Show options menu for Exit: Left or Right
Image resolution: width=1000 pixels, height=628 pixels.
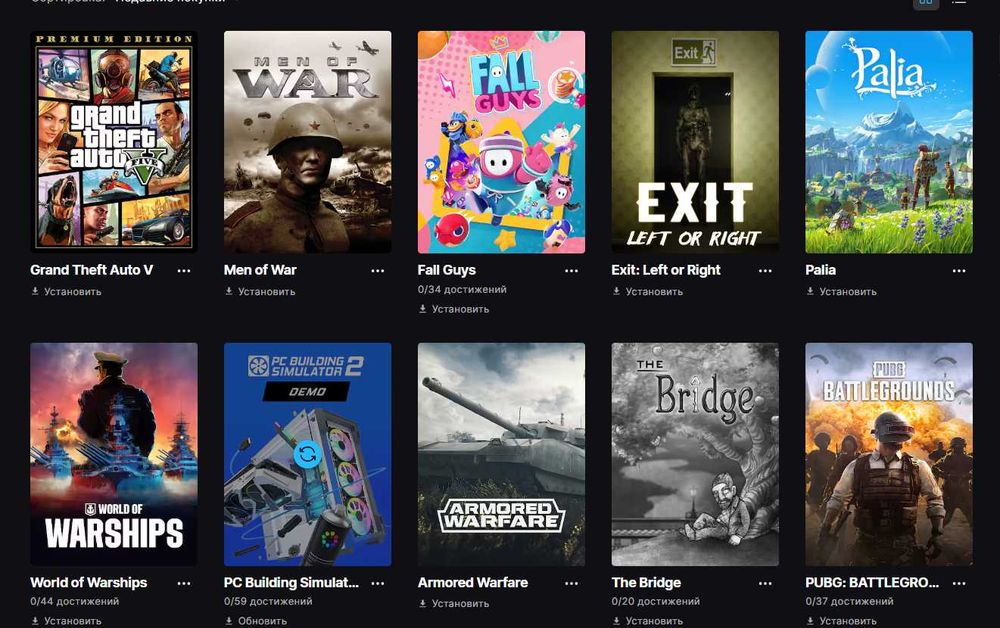click(x=765, y=270)
